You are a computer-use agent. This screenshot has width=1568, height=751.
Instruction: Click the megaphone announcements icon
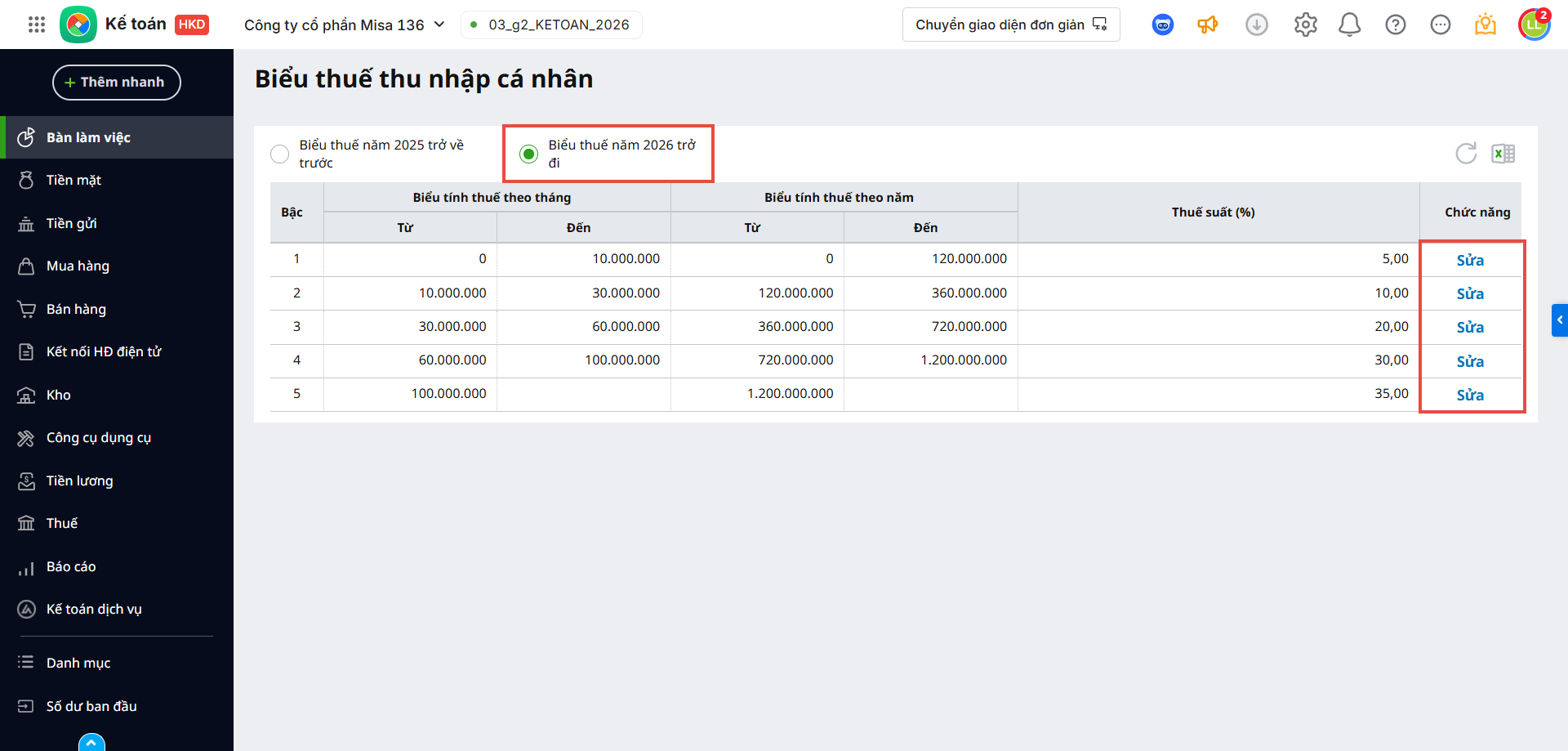tap(1207, 25)
